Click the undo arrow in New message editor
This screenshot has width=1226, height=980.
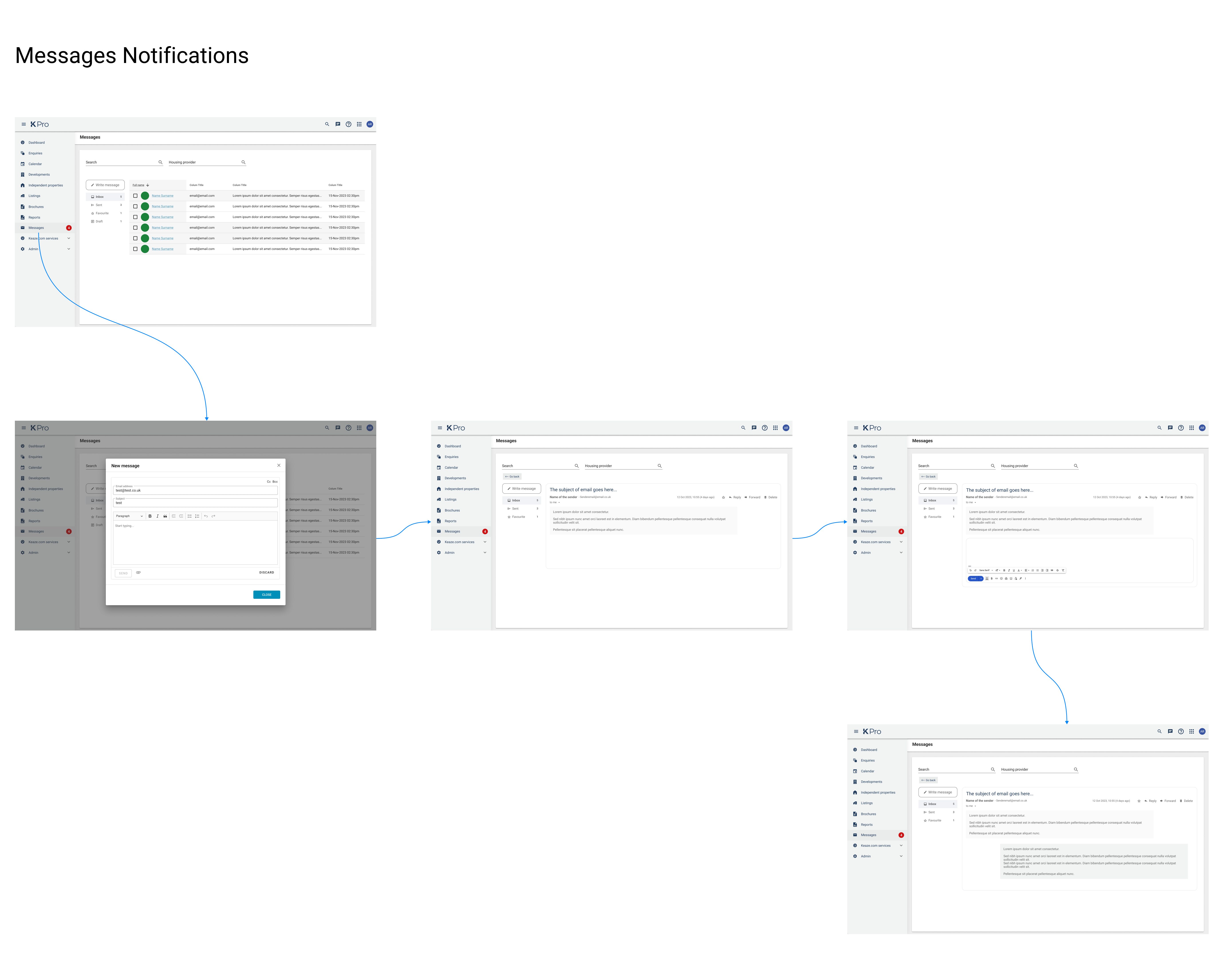point(206,516)
